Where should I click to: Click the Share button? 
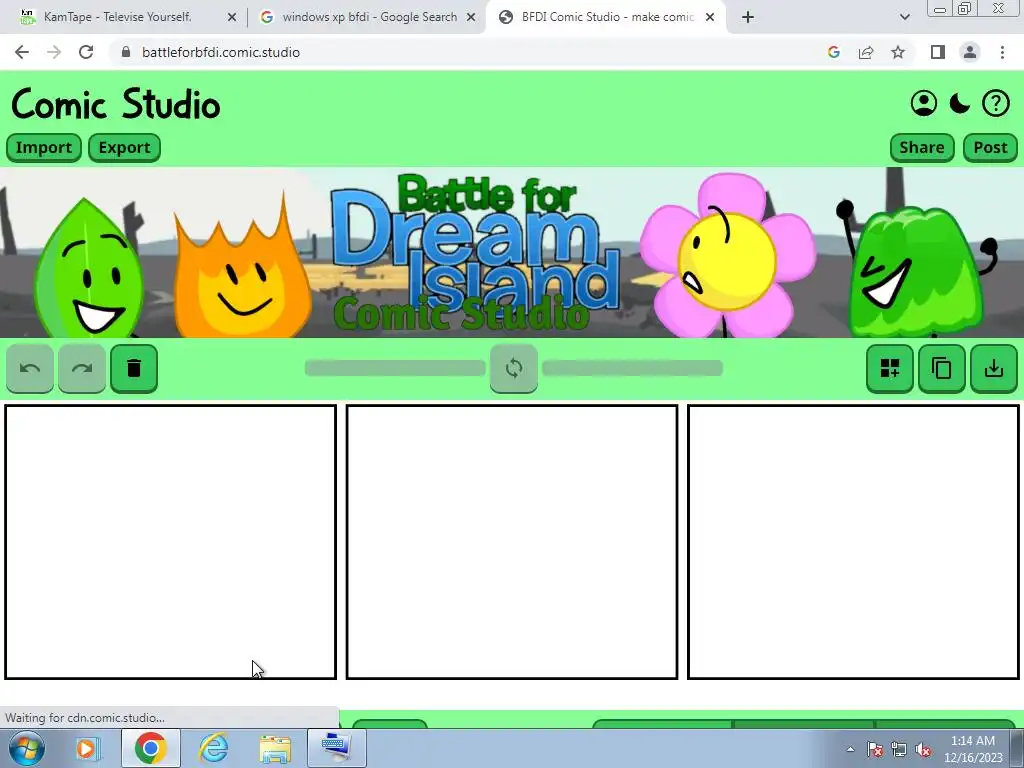click(x=921, y=148)
